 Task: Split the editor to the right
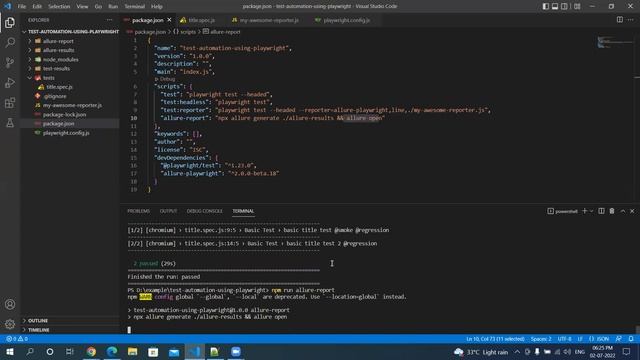tap(620, 20)
